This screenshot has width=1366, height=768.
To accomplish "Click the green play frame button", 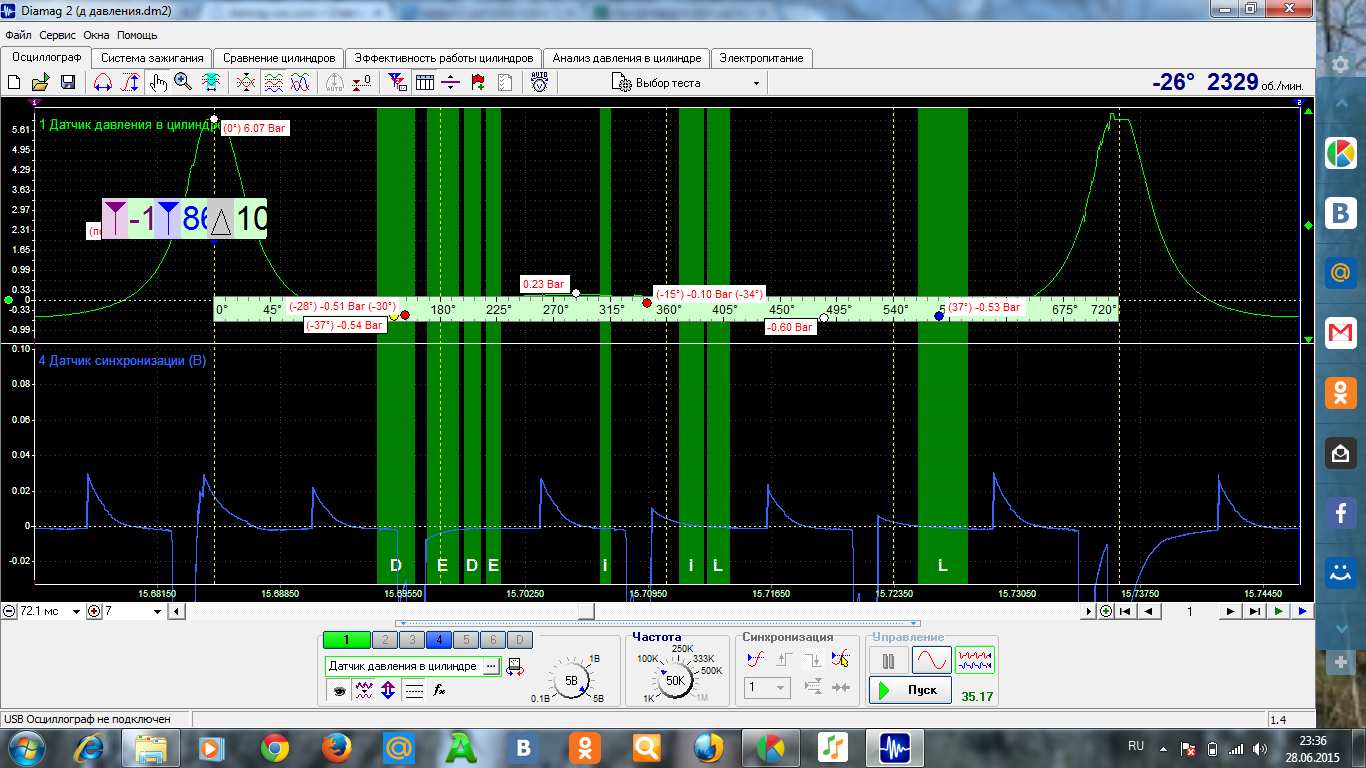I will [1279, 611].
